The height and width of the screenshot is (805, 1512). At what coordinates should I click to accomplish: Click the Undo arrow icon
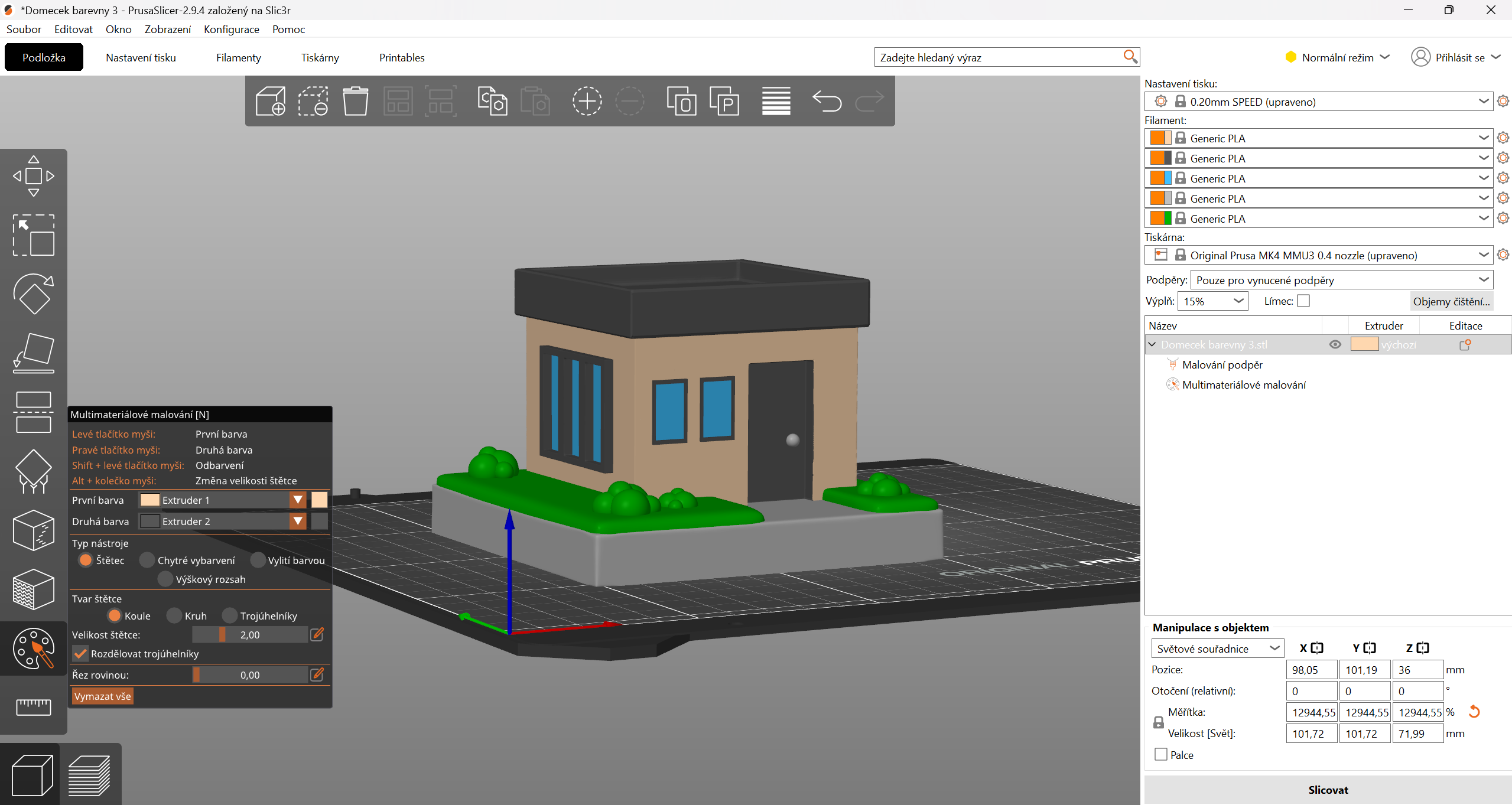[827, 101]
